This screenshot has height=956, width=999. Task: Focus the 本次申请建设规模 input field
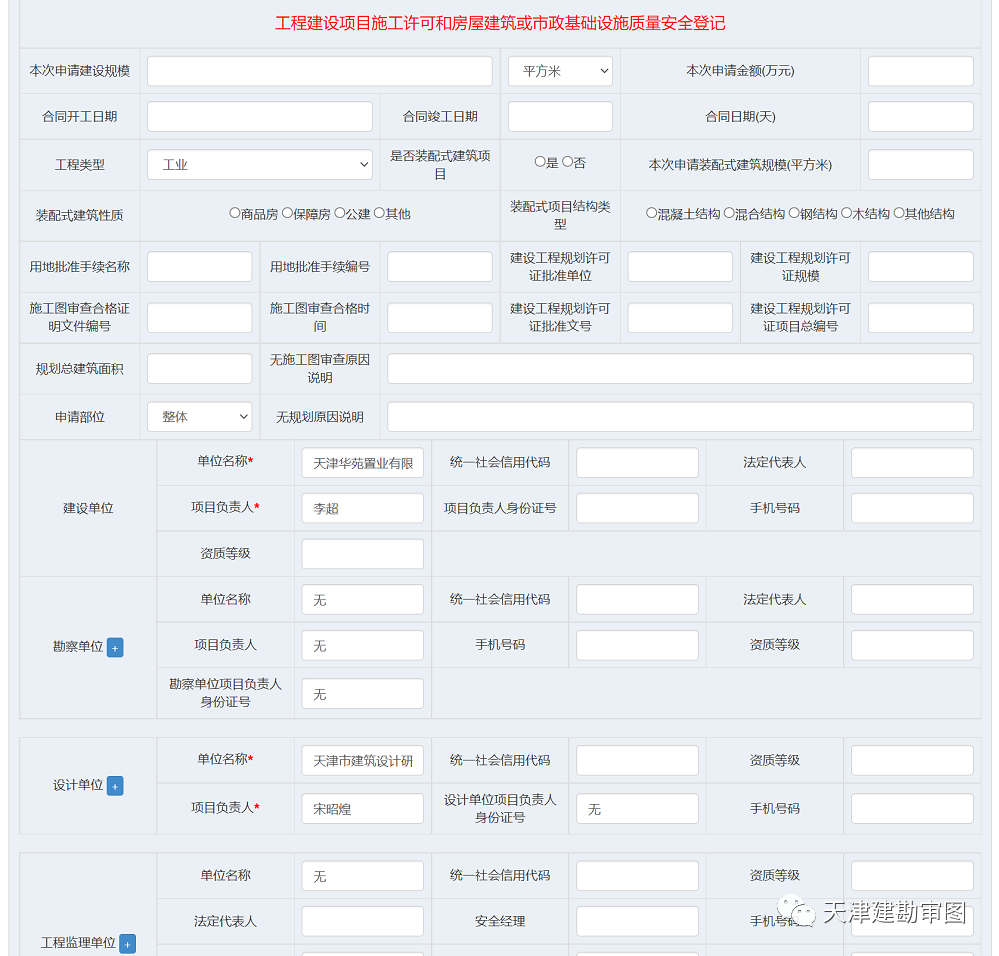tap(320, 71)
